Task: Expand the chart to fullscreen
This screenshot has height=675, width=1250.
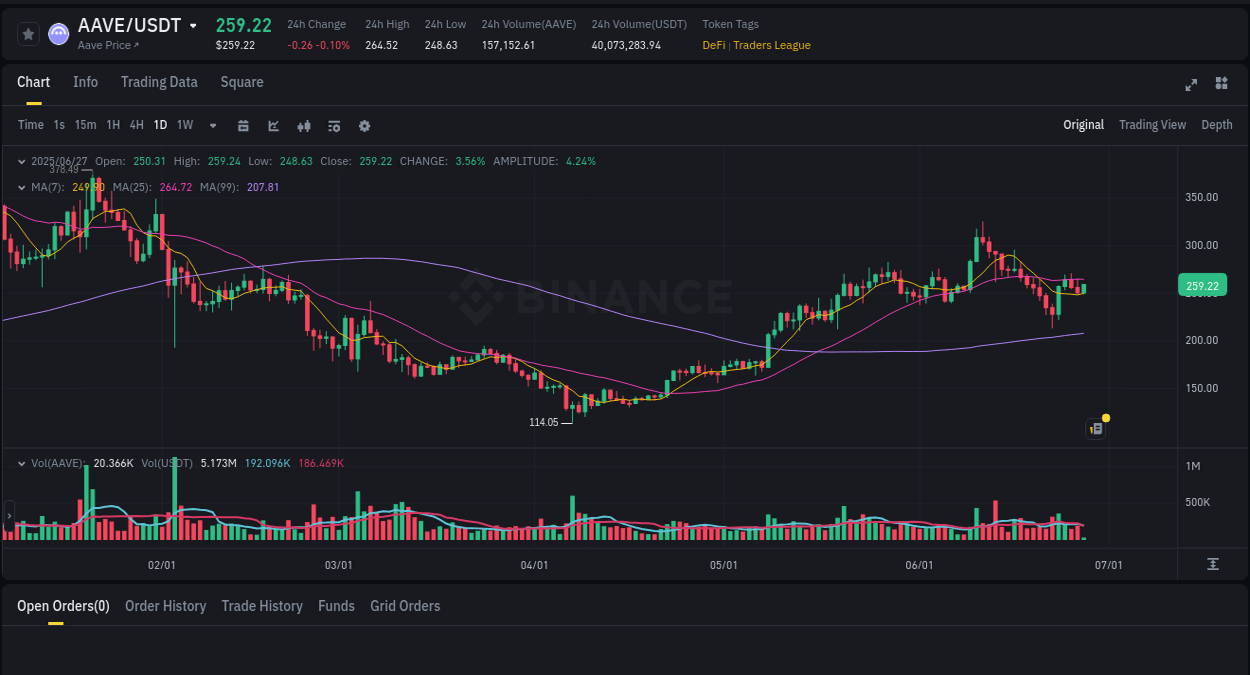Action: click(1190, 85)
